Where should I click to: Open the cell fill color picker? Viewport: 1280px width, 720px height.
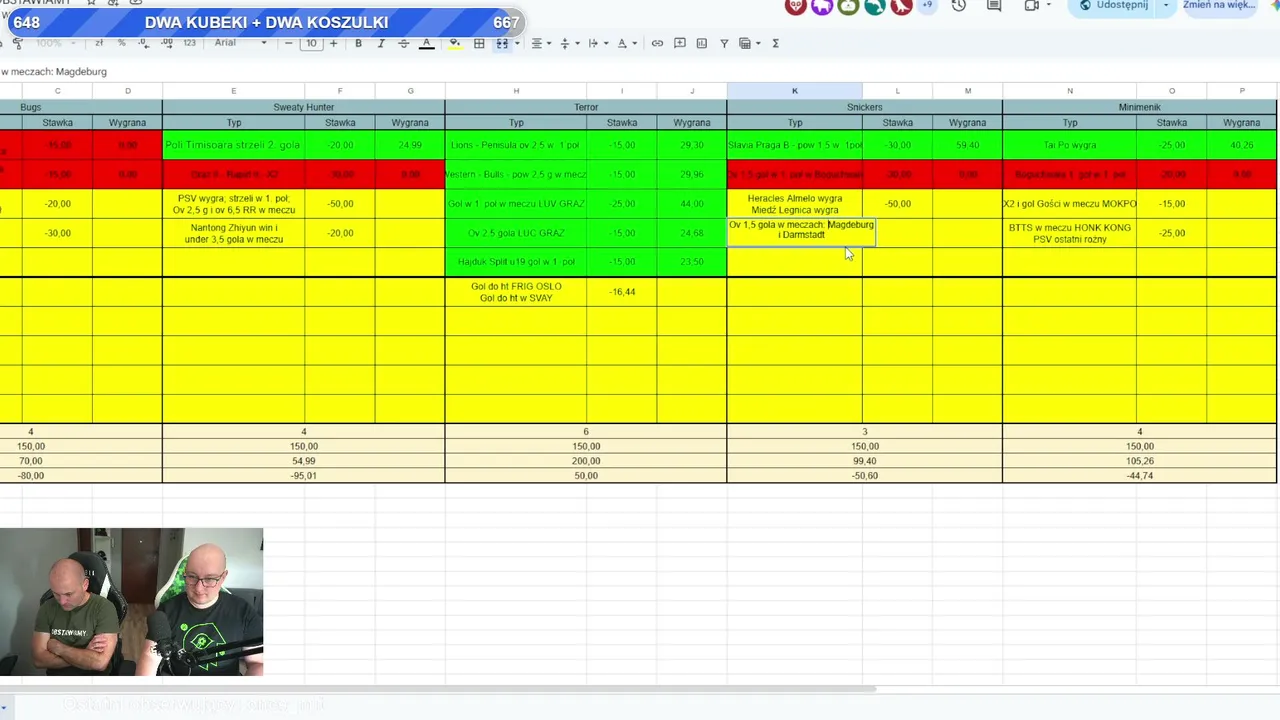pos(455,43)
